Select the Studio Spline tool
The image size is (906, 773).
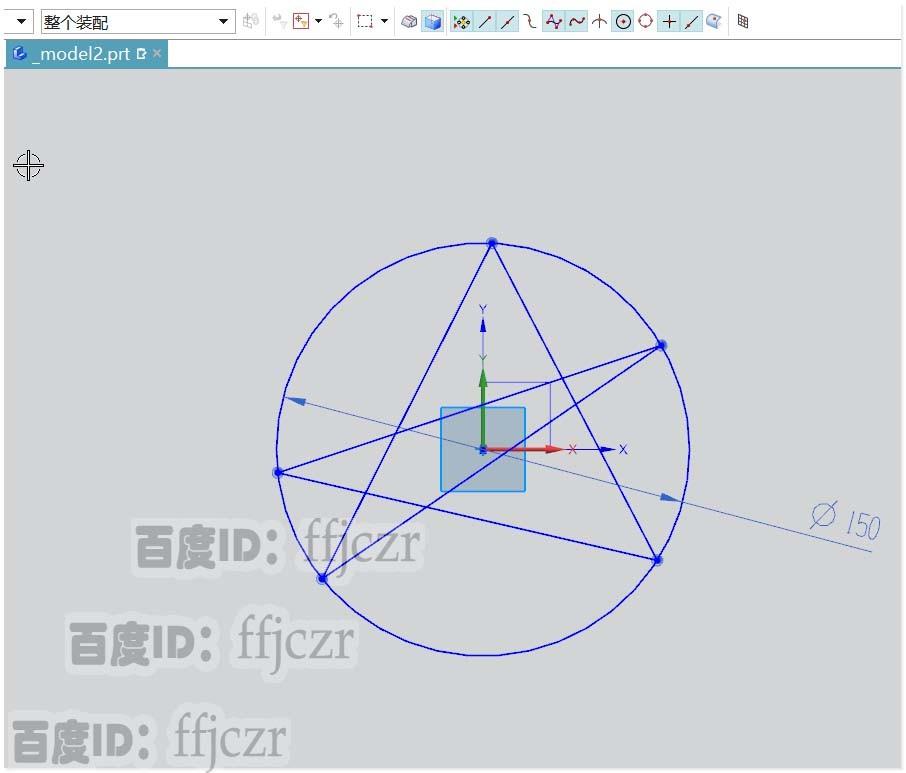pyautogui.click(x=554, y=21)
